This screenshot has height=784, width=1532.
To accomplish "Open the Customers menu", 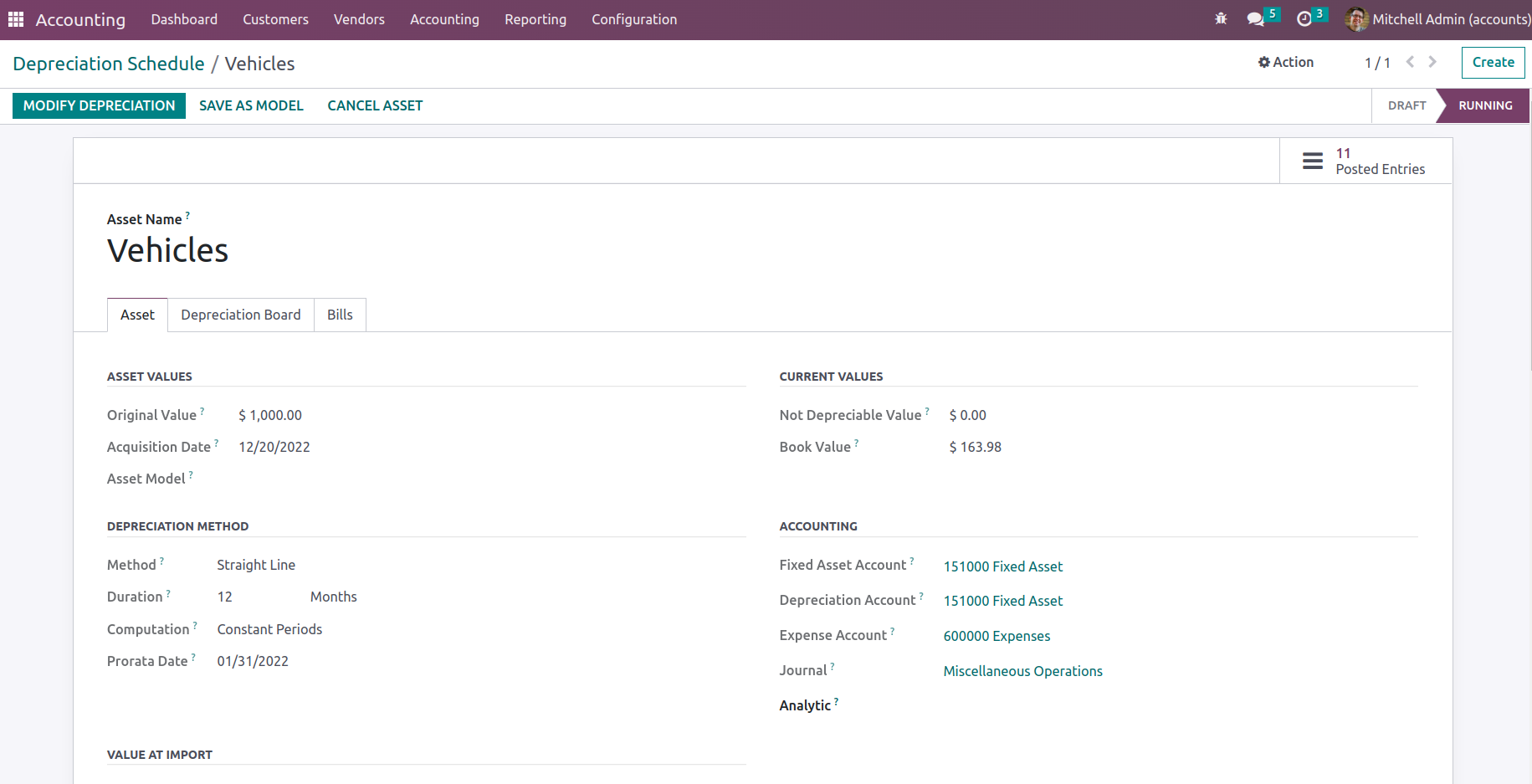I will [x=275, y=19].
